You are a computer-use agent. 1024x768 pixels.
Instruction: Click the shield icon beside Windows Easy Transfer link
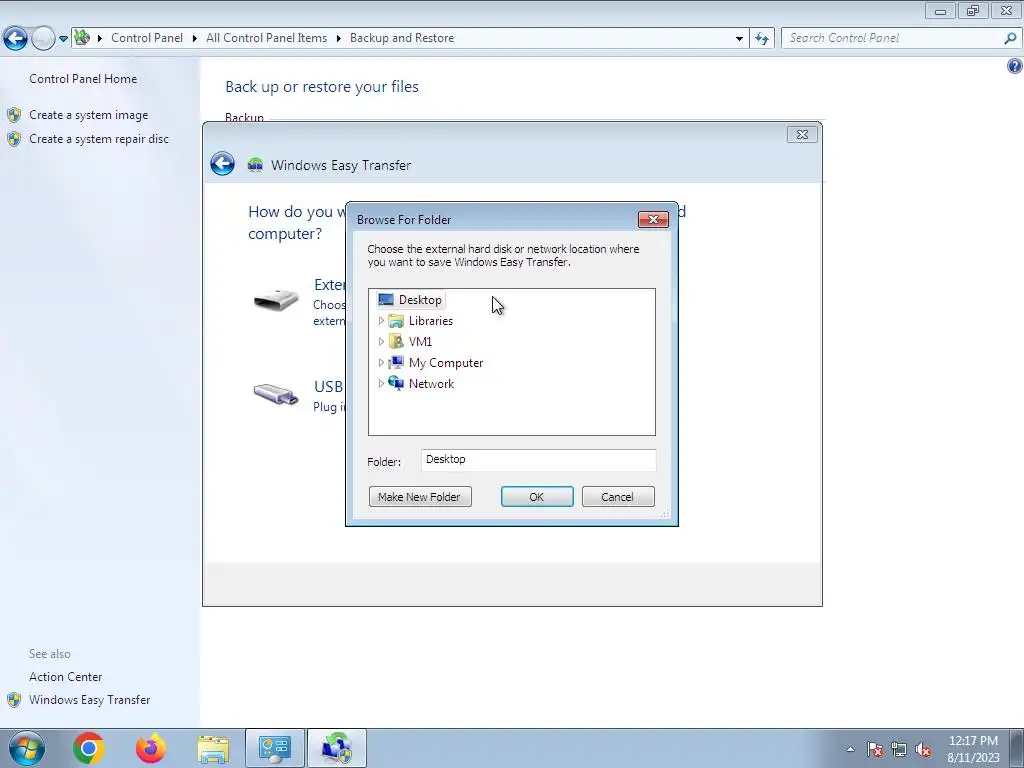click(14, 700)
